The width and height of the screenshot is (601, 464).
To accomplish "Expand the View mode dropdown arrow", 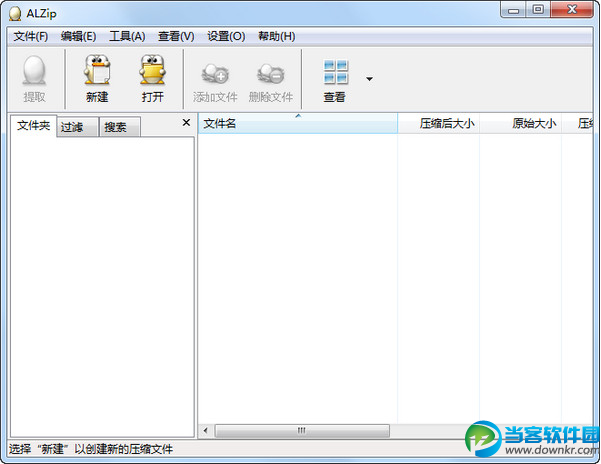I will tap(369, 79).
